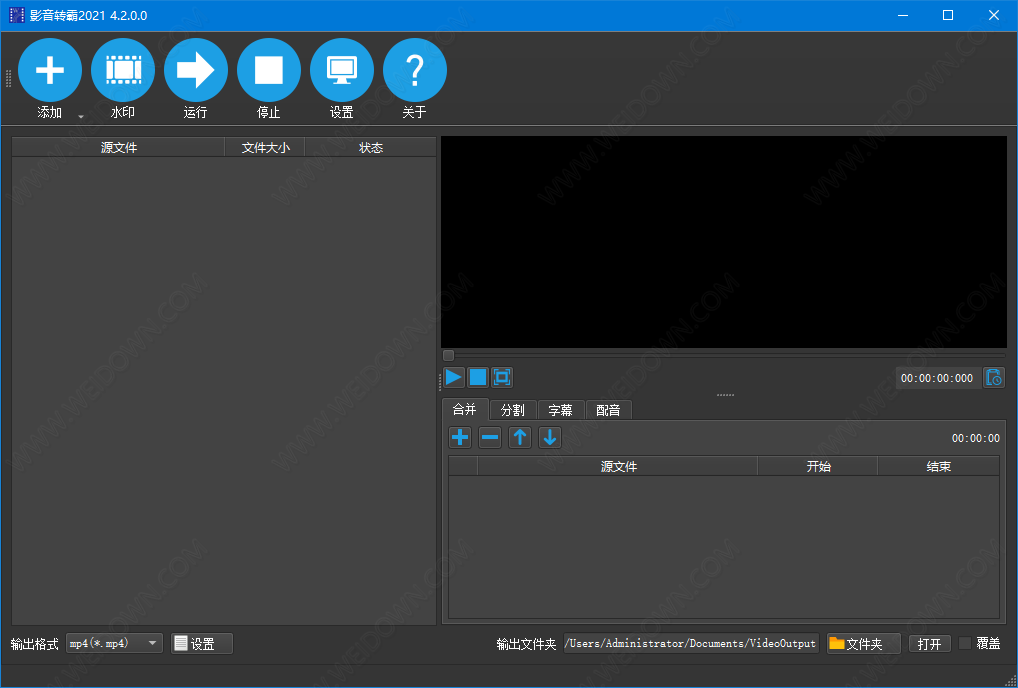The height and width of the screenshot is (688, 1018).
Task: Click the 00:00:00 merge duration text
Action: coord(976,438)
